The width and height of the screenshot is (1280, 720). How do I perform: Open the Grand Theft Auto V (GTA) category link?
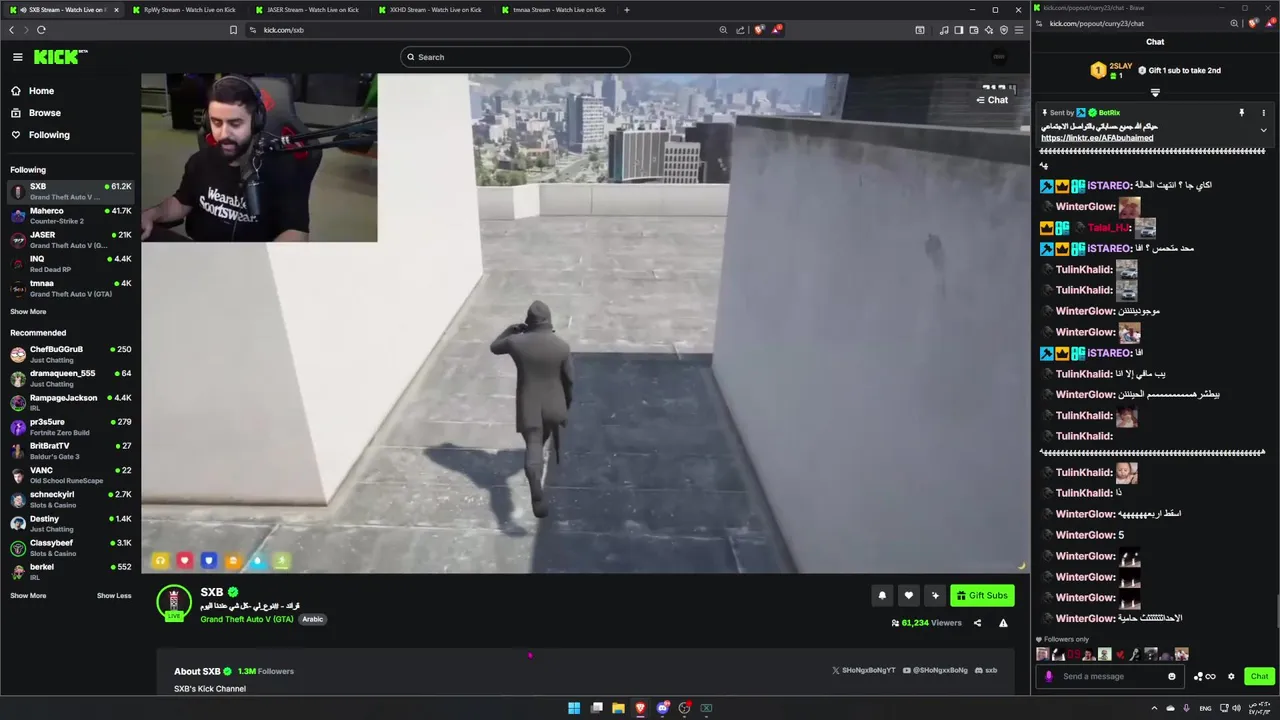[247, 619]
